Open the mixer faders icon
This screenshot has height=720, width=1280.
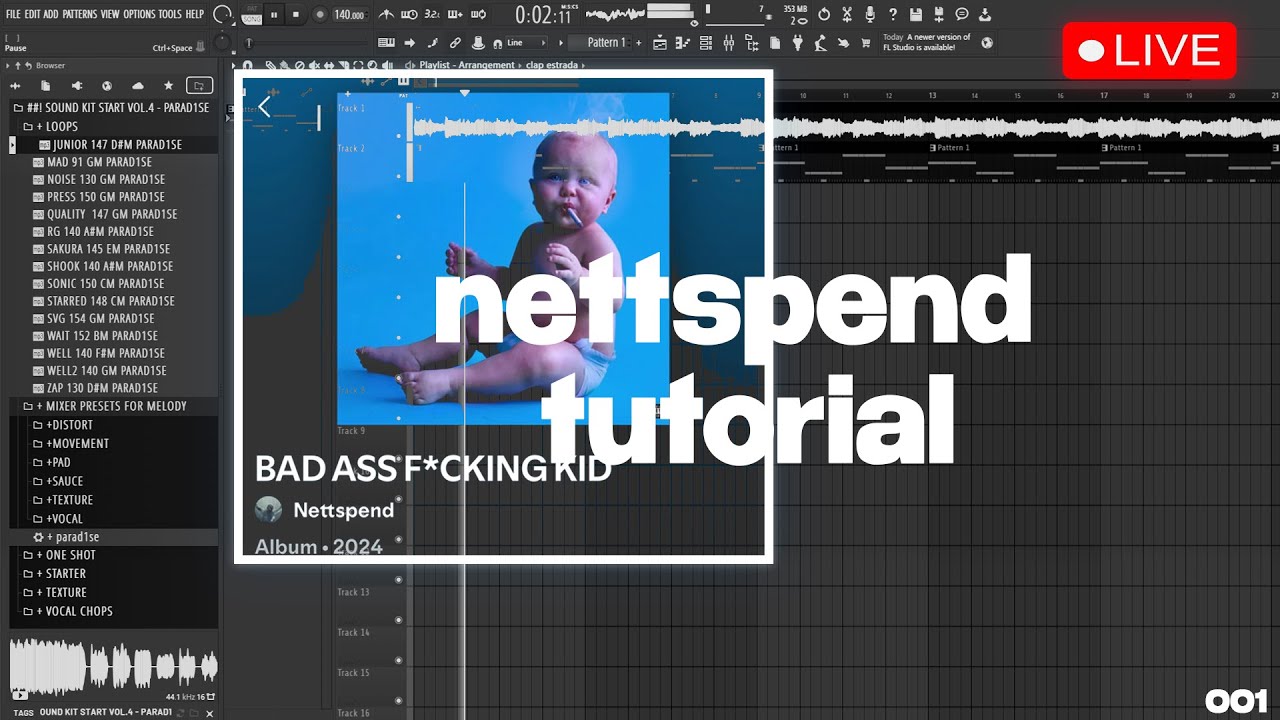(728, 42)
